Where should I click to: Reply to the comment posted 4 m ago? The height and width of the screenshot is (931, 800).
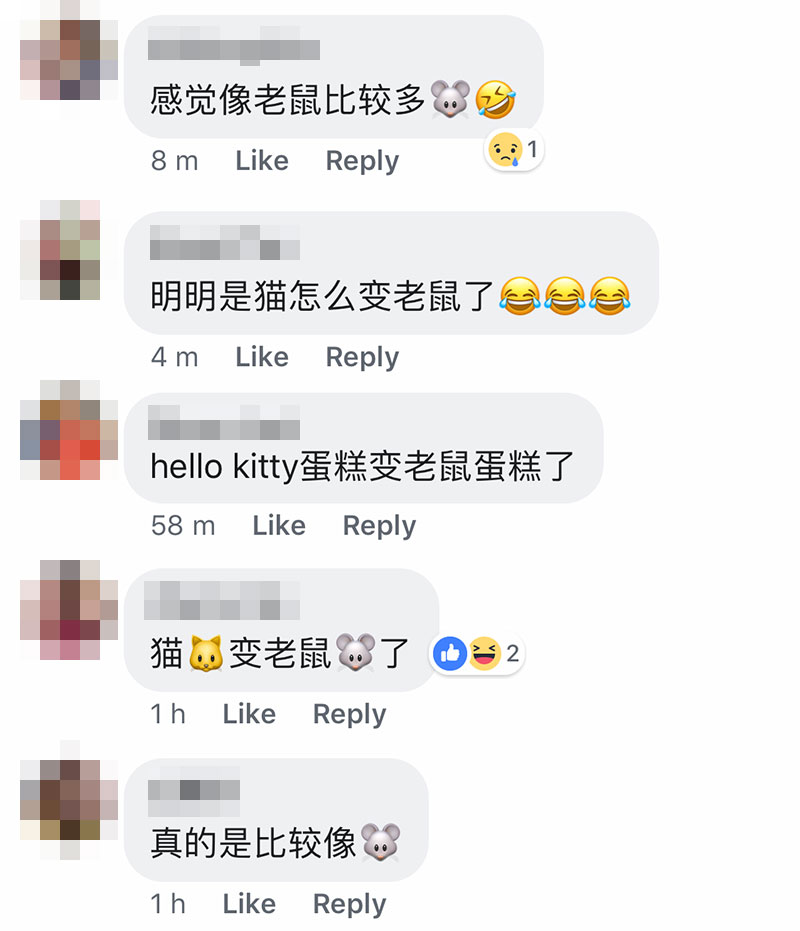click(362, 357)
